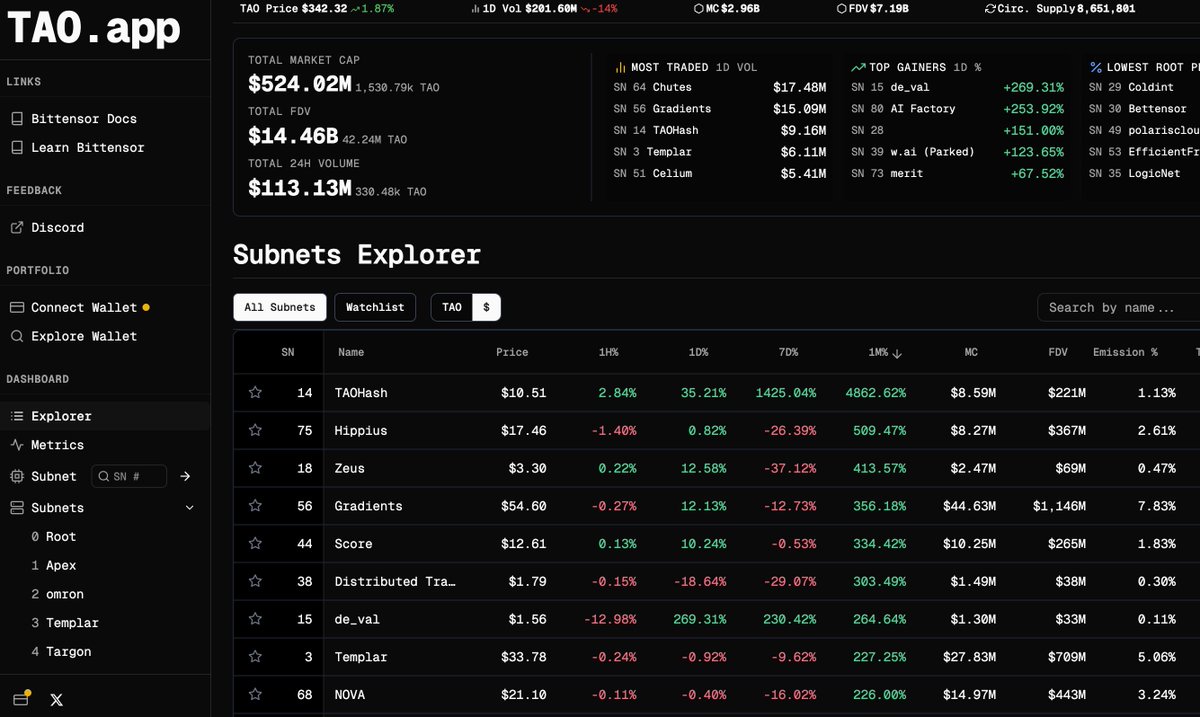Open the X (Twitter) icon in sidebar footer

click(56, 700)
